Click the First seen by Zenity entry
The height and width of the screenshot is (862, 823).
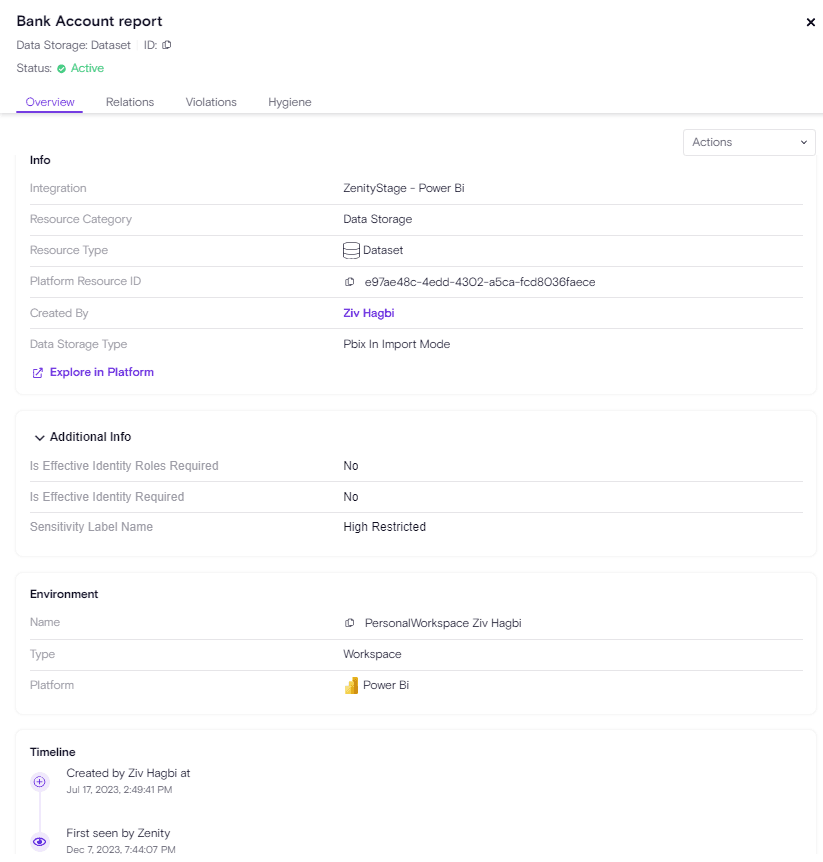pos(118,833)
